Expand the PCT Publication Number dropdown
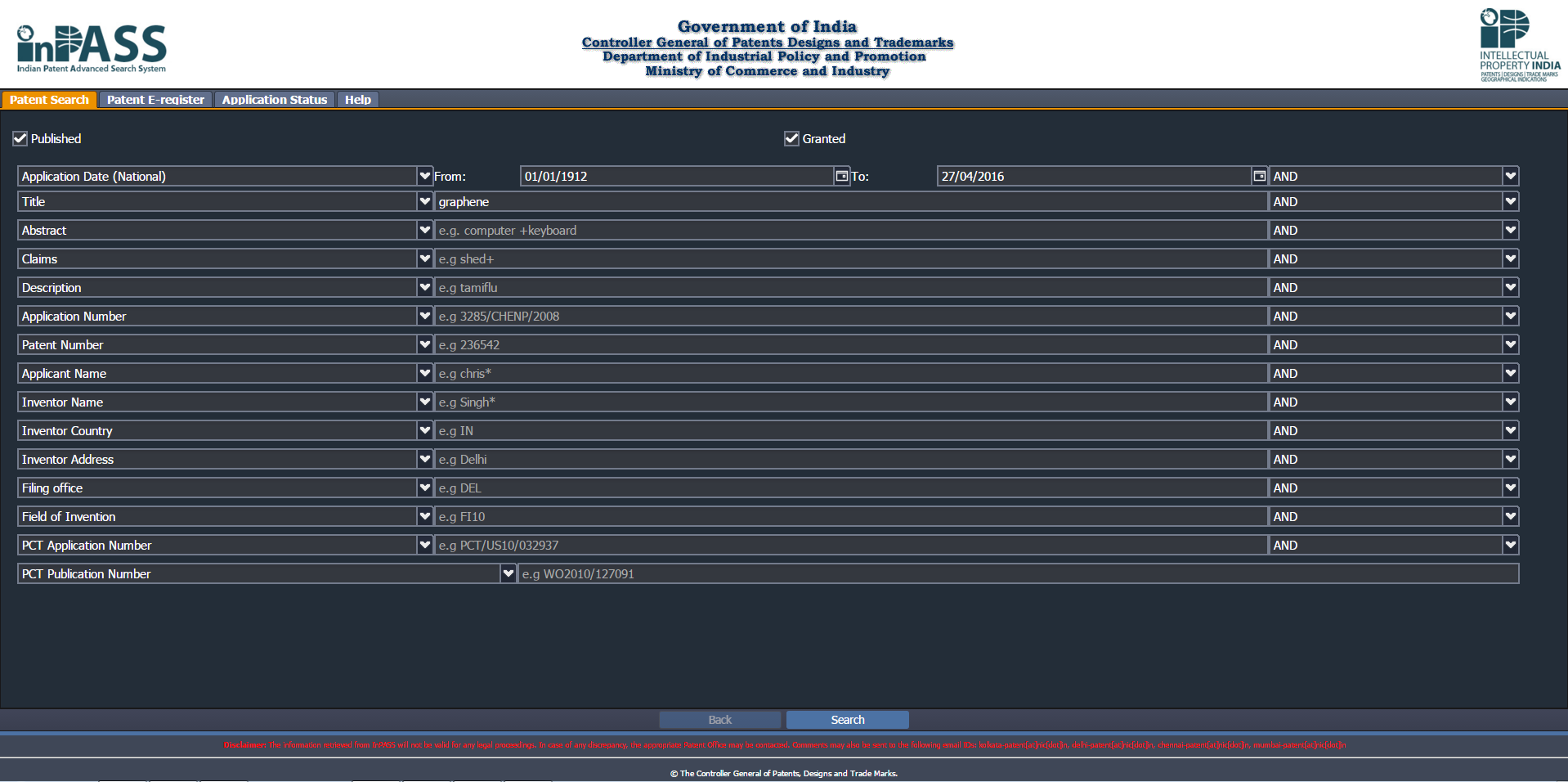Viewport: 1568px width, 782px height. [508, 573]
